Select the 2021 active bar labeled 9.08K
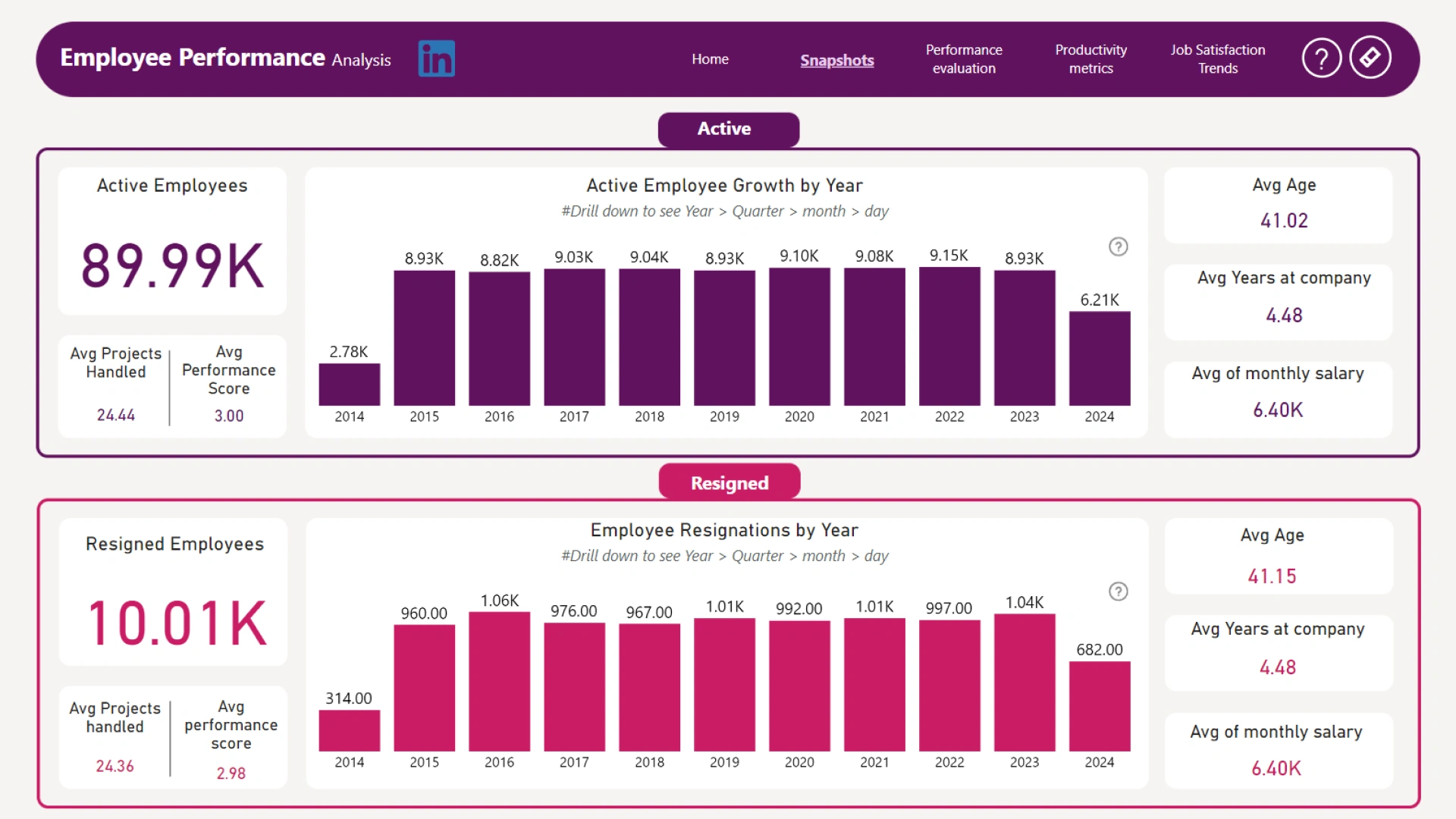 (x=874, y=337)
